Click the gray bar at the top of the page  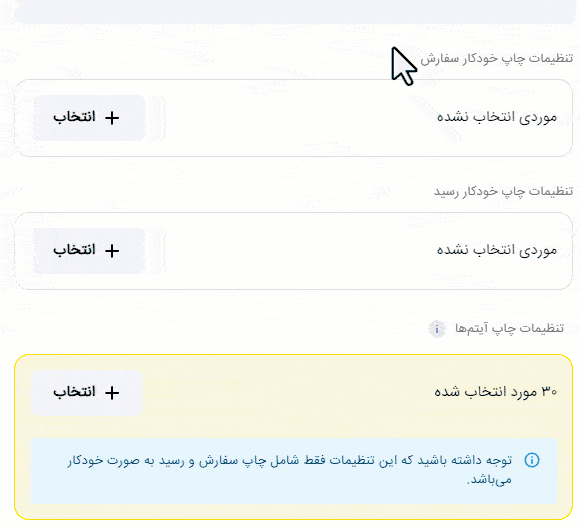point(294,12)
